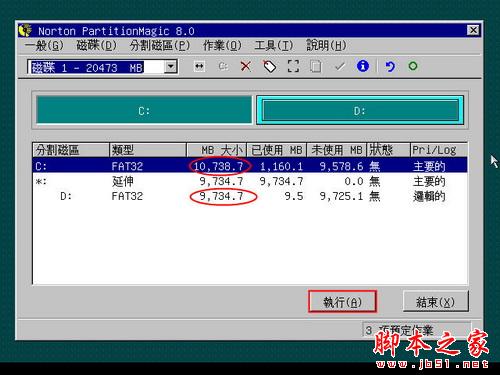Click the MB 大小 column header

tap(217, 150)
